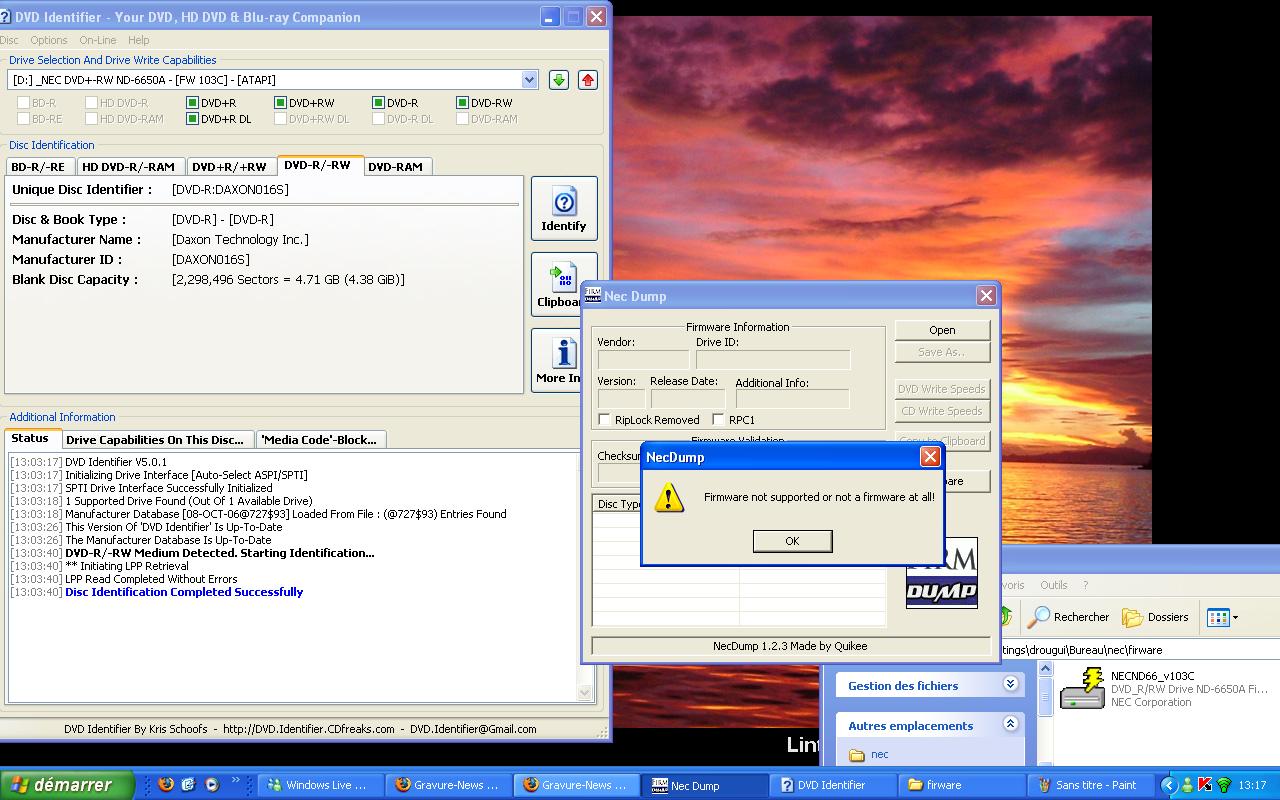Open the Help menu in DVD Identifier
1280x800 pixels.
pos(138,40)
